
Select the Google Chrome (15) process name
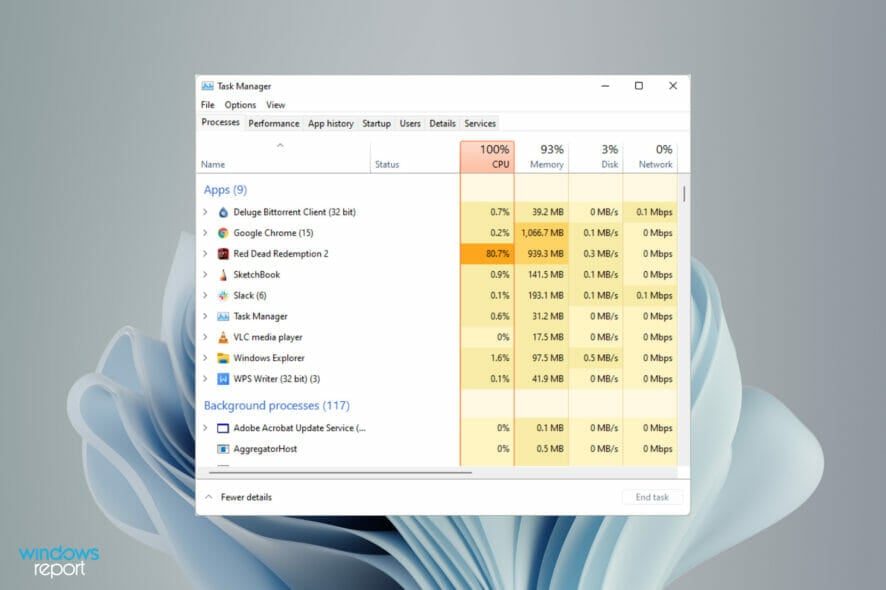click(x=273, y=233)
